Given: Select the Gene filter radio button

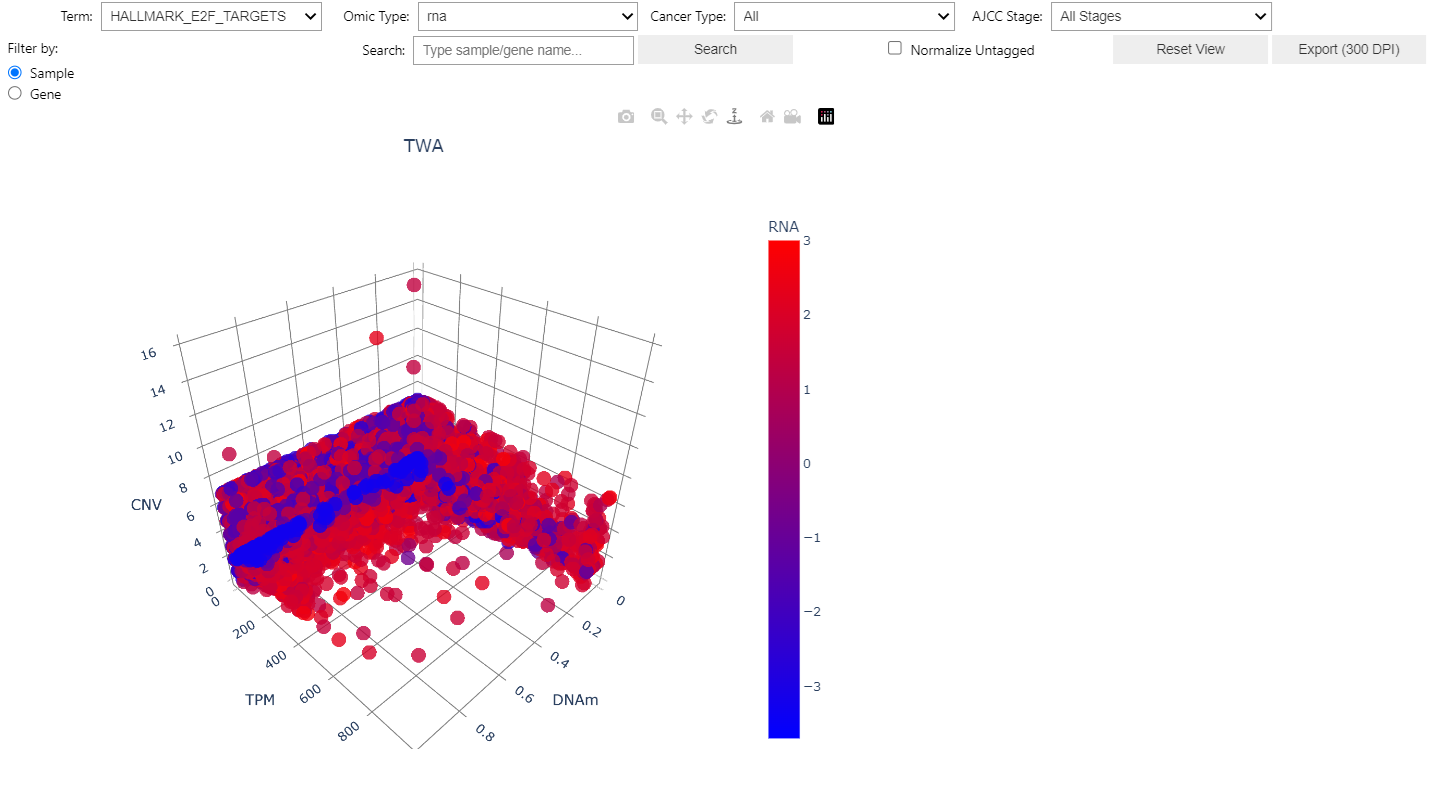Looking at the screenshot, I should coord(15,94).
